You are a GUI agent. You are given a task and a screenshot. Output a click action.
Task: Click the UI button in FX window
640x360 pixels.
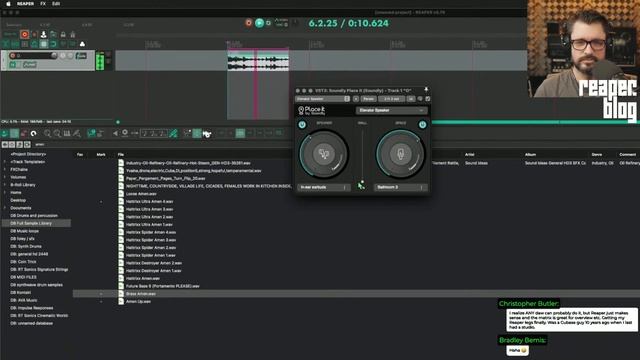(411, 99)
